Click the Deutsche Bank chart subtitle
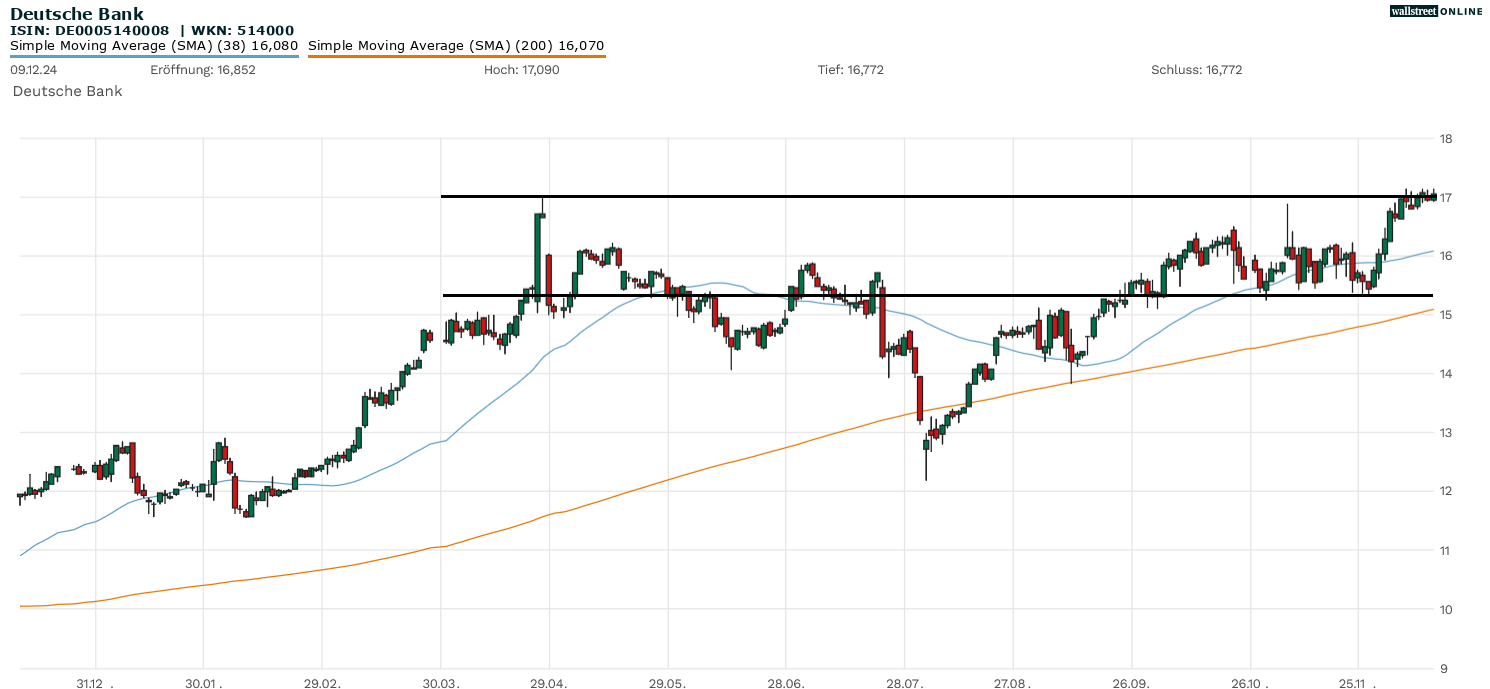The image size is (1490, 689). click(67, 91)
